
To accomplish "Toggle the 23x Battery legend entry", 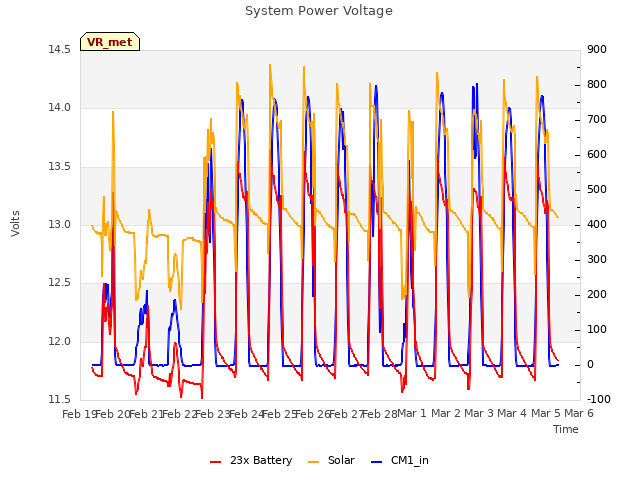I will (x=251, y=460).
